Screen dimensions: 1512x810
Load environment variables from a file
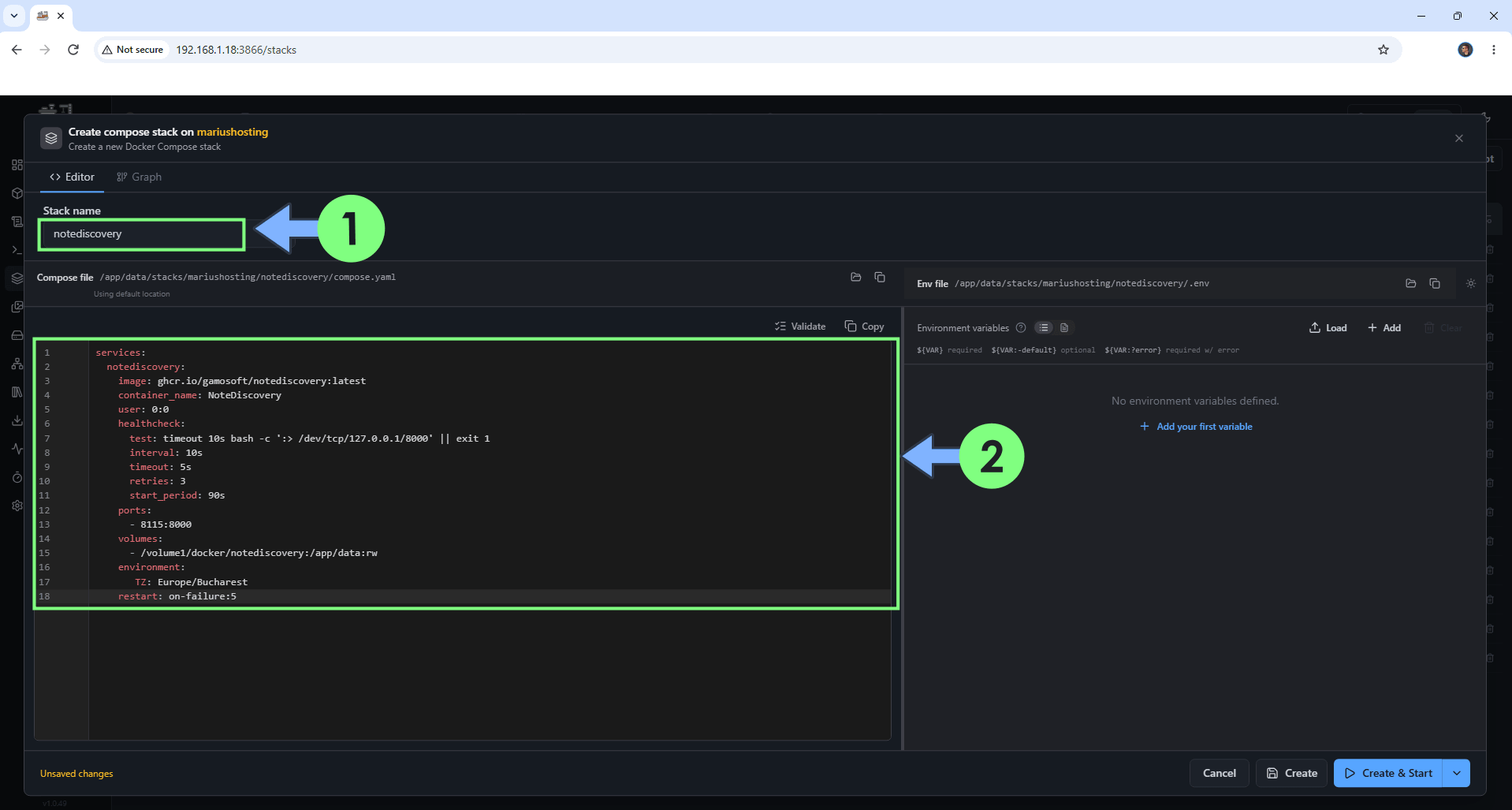pyautogui.click(x=1328, y=328)
